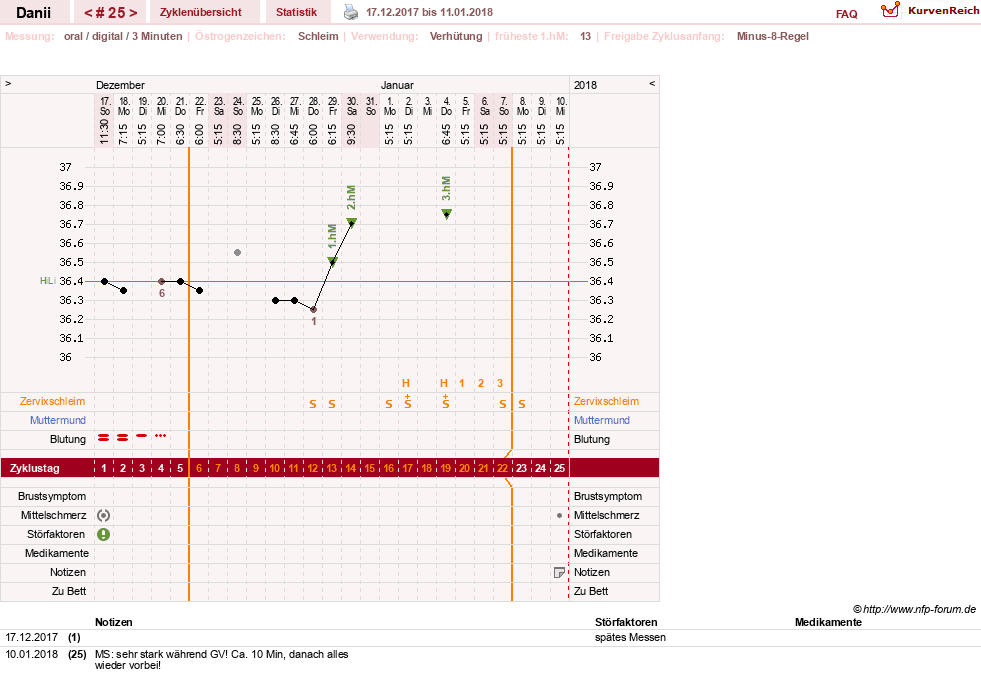Click the left Brustsymptom row label
This screenshot has width=981, height=695.
52,496
